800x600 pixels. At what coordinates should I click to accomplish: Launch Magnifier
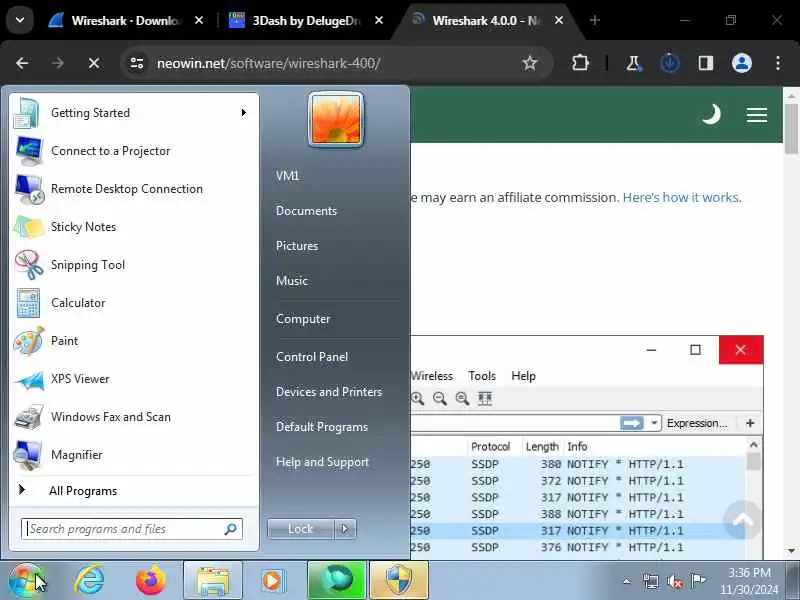coord(133,455)
